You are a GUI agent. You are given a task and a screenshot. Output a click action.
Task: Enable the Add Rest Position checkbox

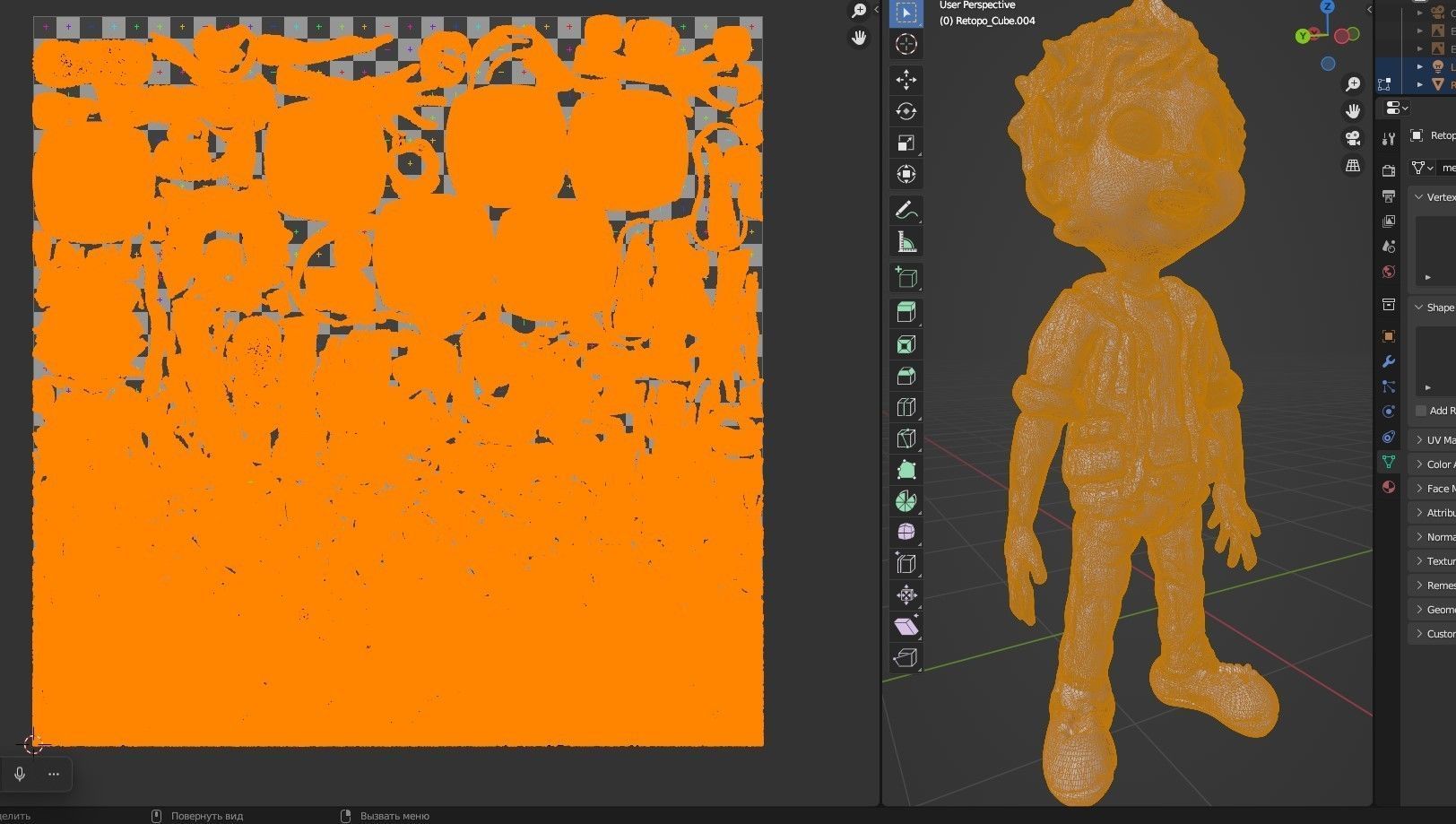click(x=1421, y=411)
